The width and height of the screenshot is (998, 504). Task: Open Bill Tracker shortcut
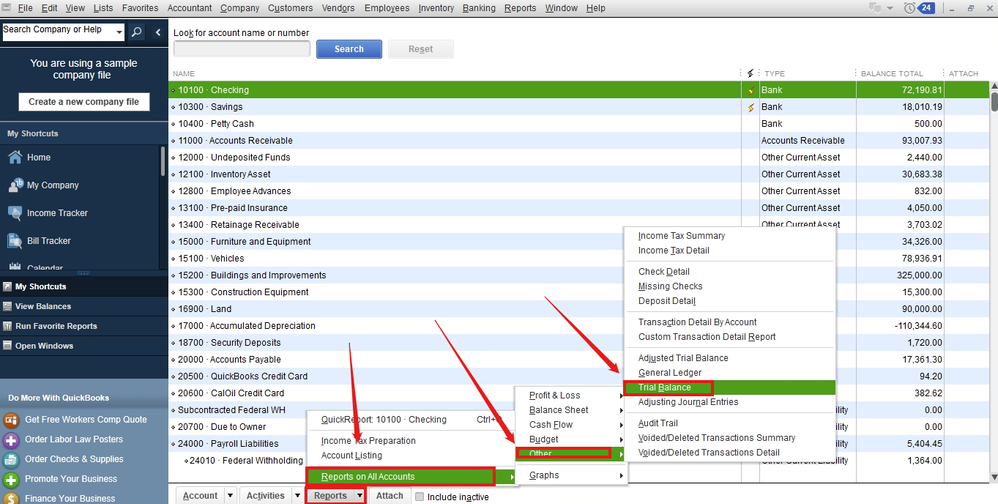coord(39,241)
